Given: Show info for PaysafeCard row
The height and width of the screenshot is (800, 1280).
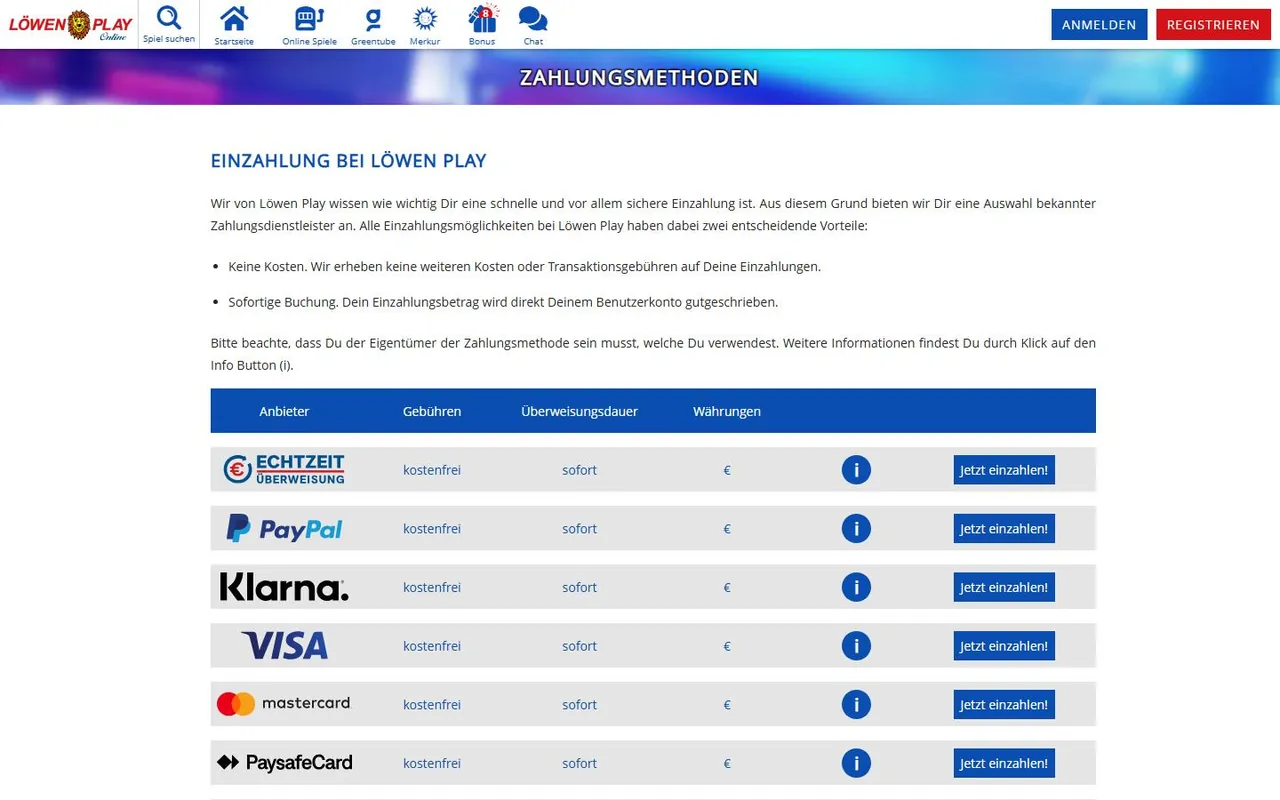Looking at the screenshot, I should point(856,763).
